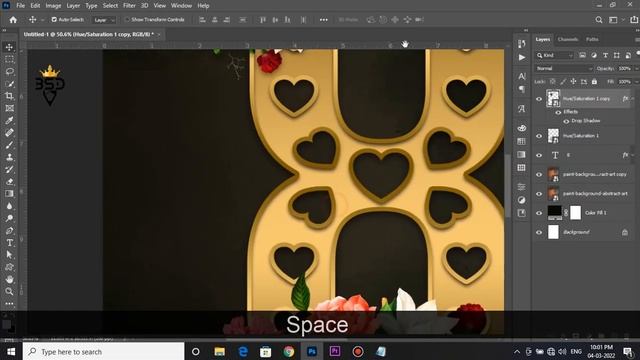Open the Image menu

click(x=53, y=6)
